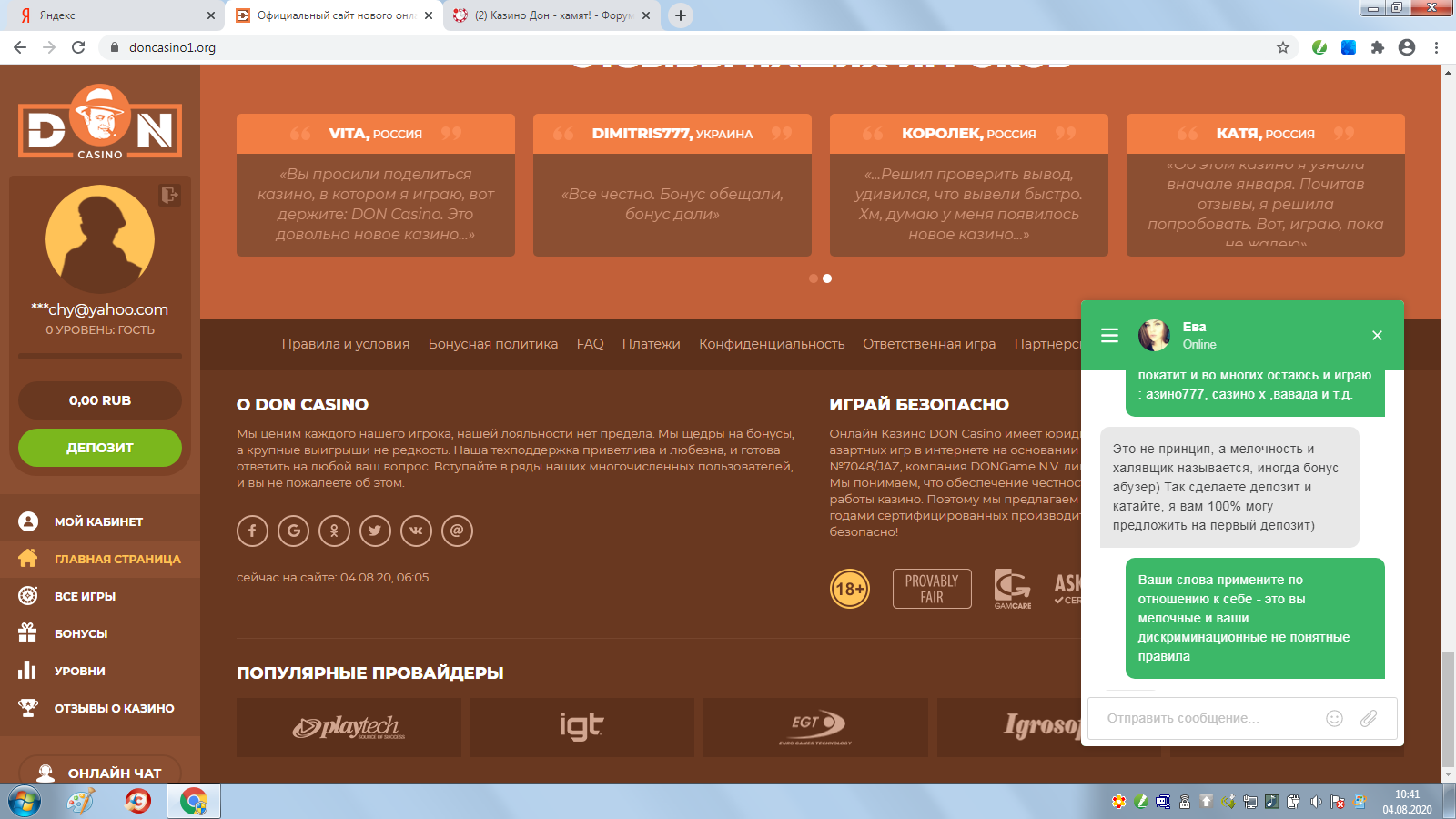Open the Ответственная игра link

coord(929,344)
